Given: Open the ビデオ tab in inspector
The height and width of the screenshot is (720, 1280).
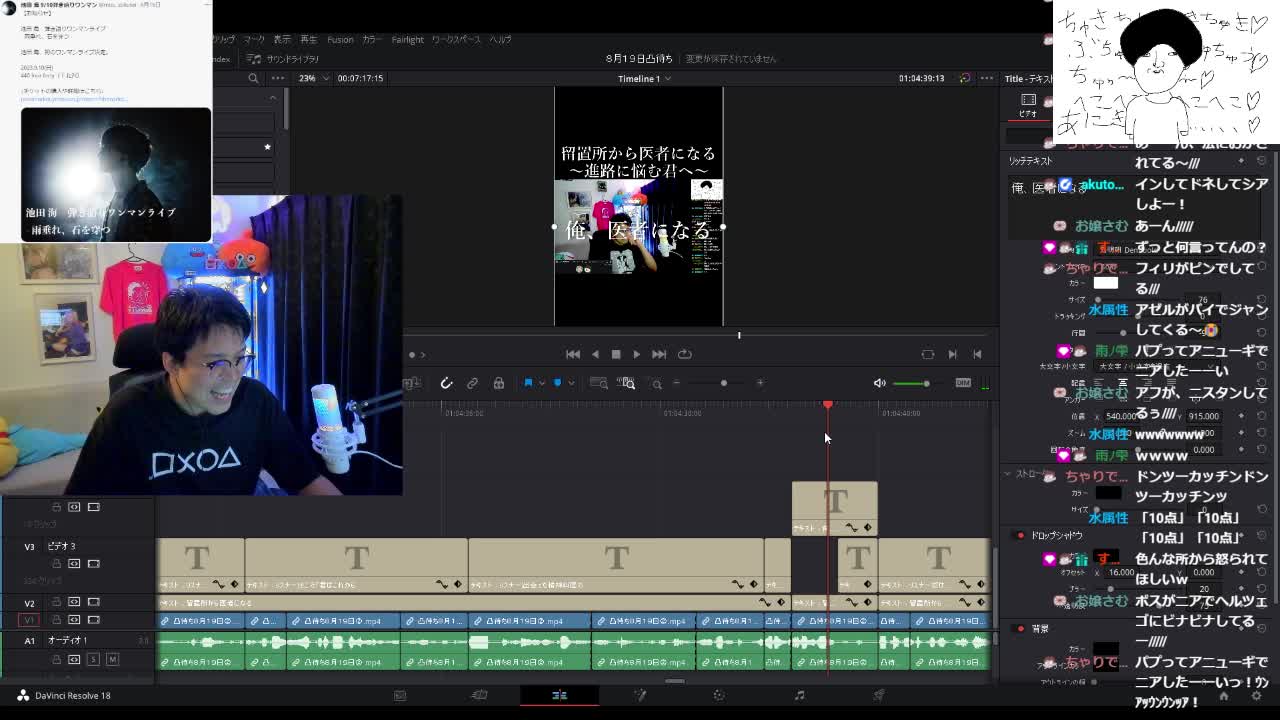Looking at the screenshot, I should pyautogui.click(x=1028, y=106).
